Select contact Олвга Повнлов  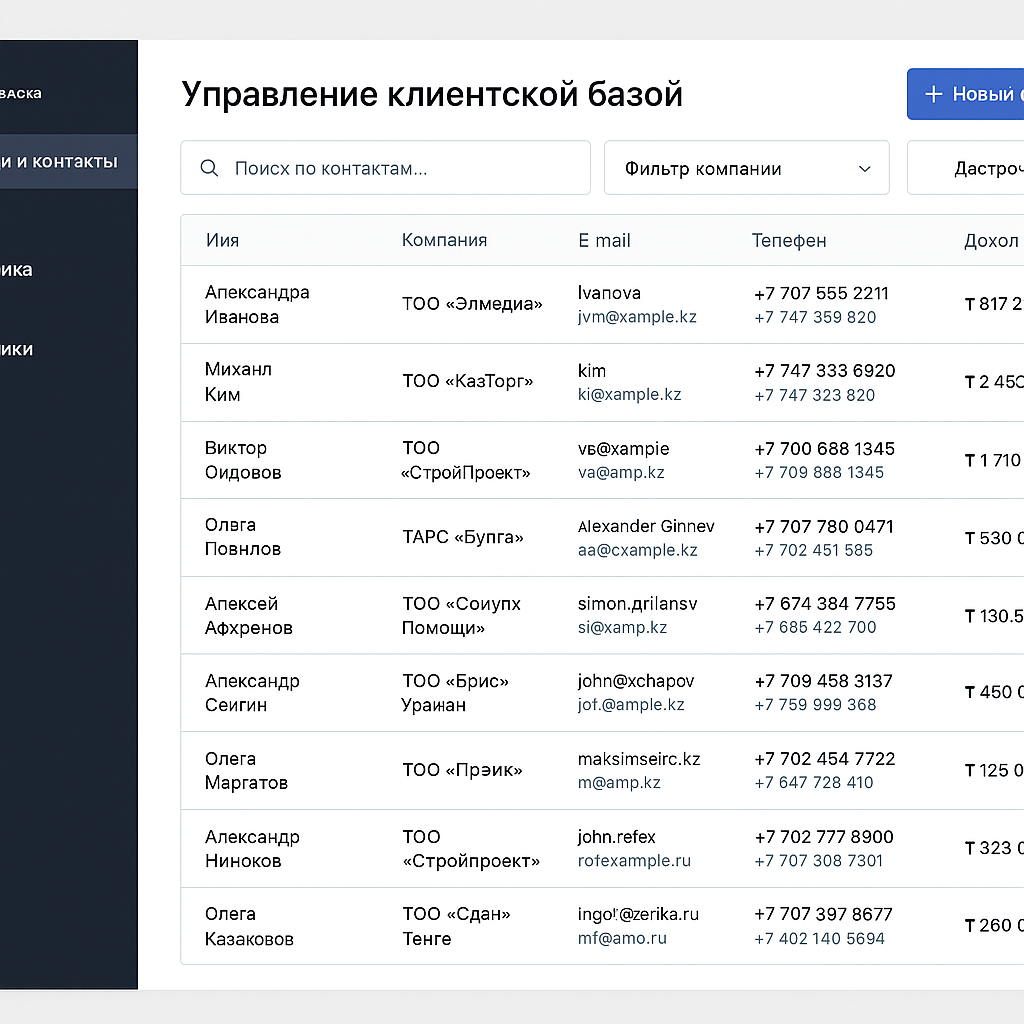point(243,537)
